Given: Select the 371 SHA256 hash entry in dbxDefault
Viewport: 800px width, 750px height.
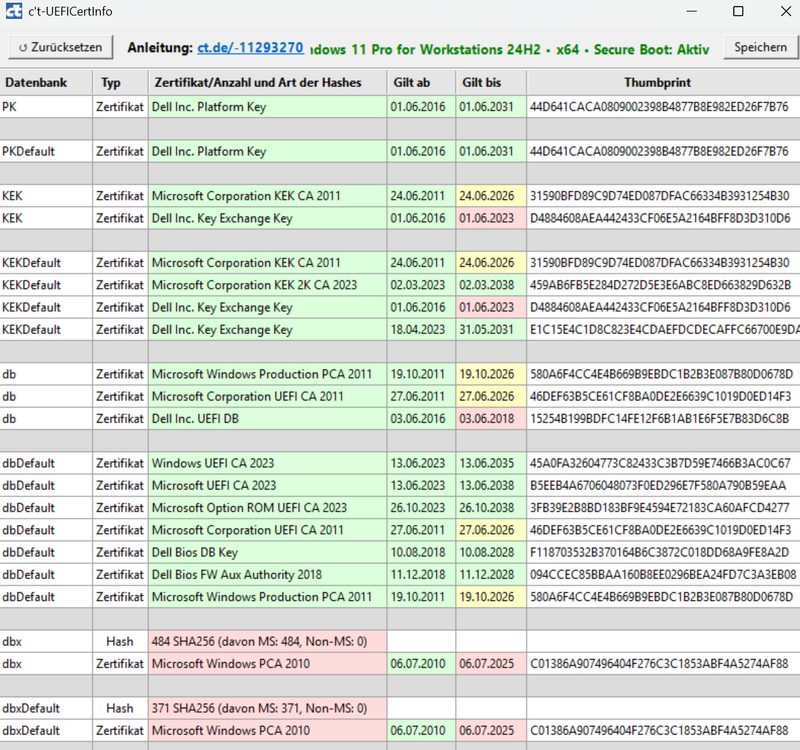Looking at the screenshot, I should tap(267, 709).
